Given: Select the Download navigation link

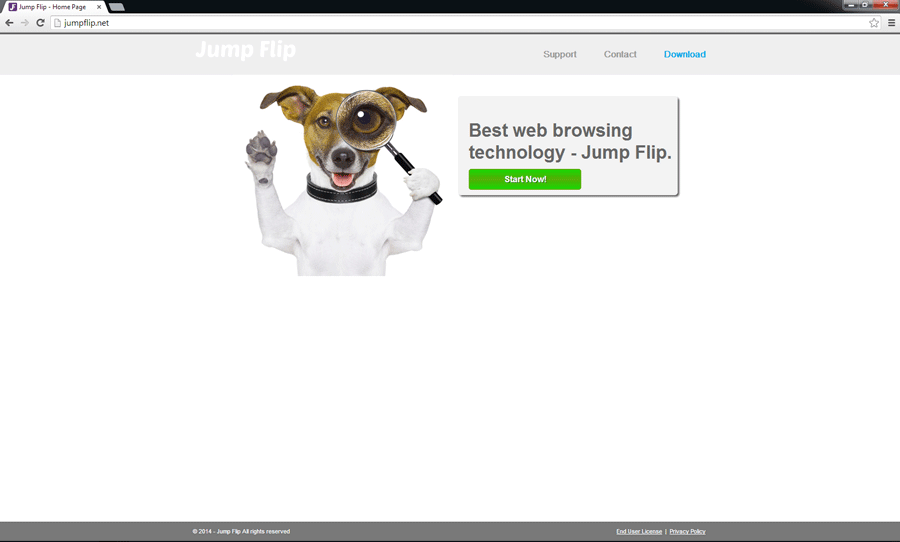Looking at the screenshot, I should [685, 55].
